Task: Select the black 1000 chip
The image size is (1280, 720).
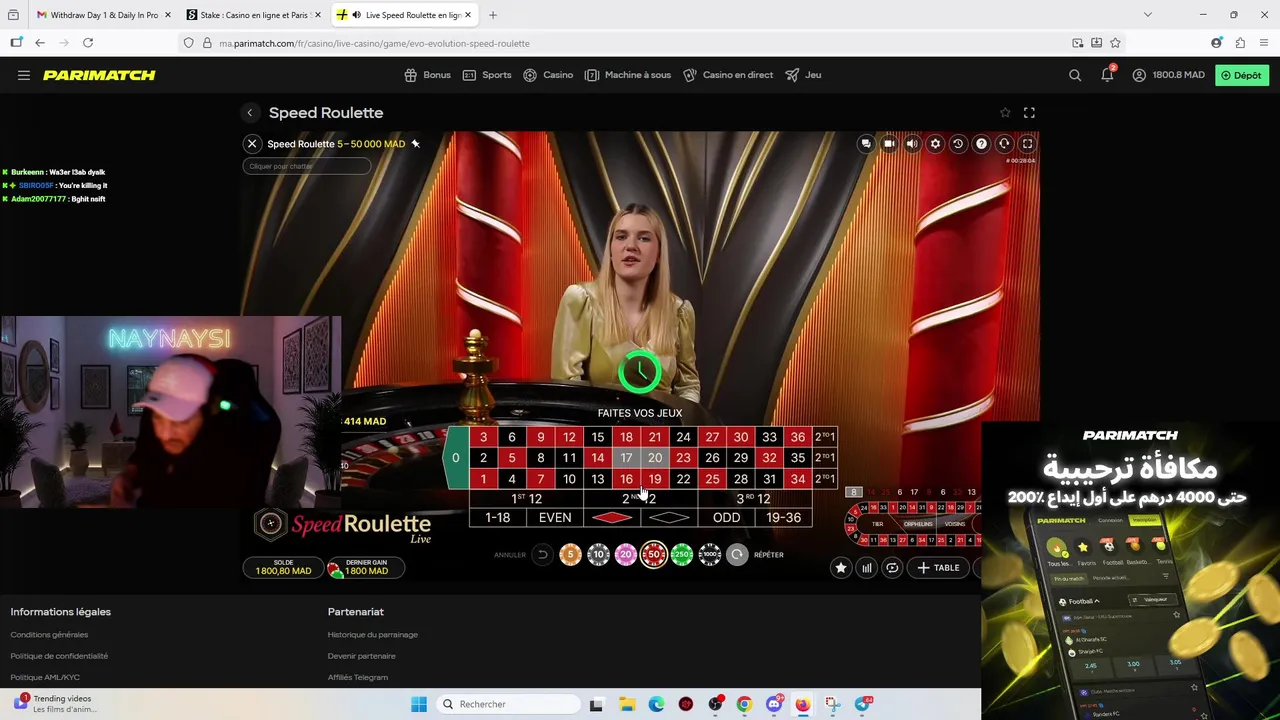Action: tap(709, 554)
